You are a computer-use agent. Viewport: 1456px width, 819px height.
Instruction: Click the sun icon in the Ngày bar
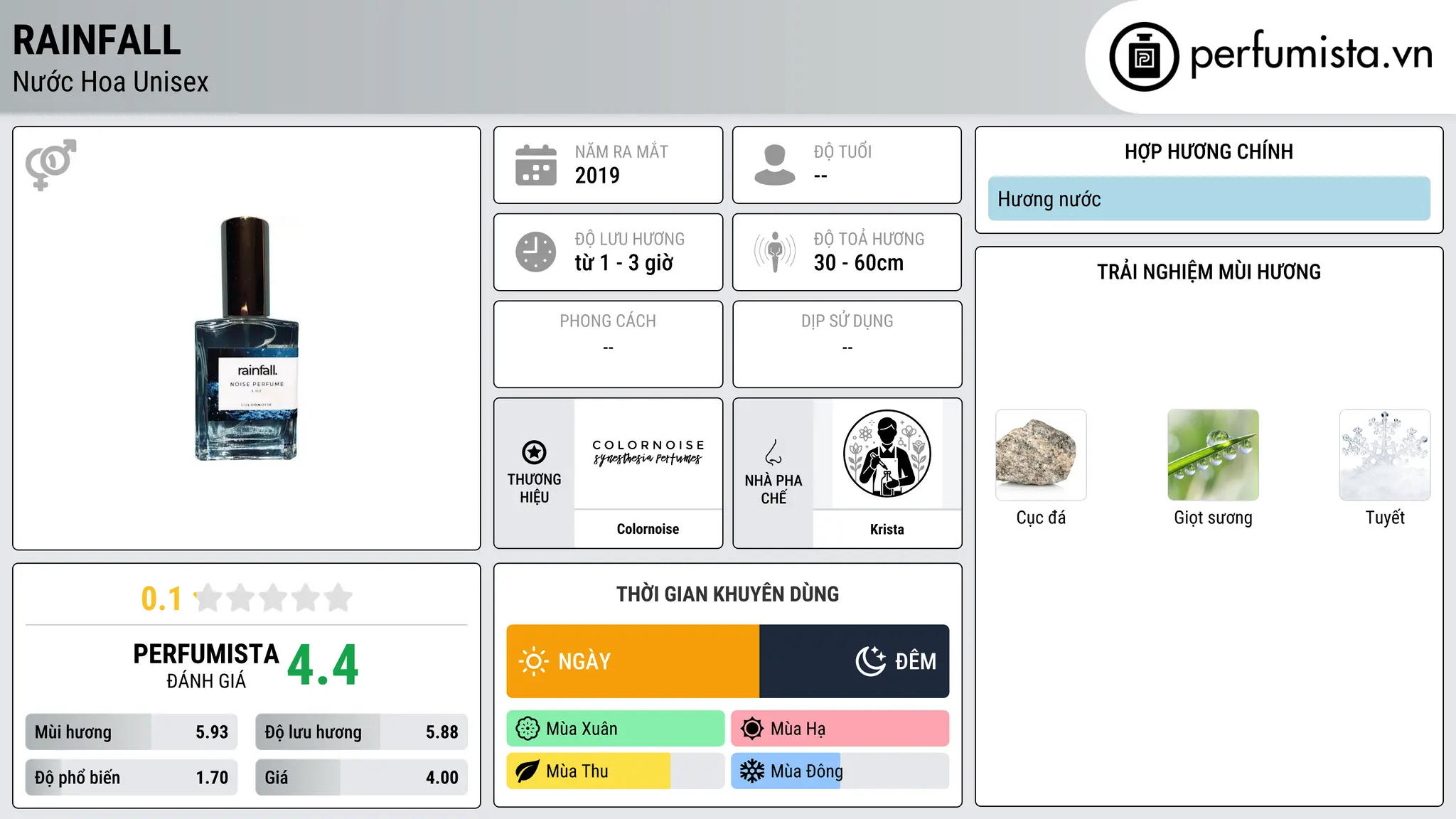[x=533, y=661]
